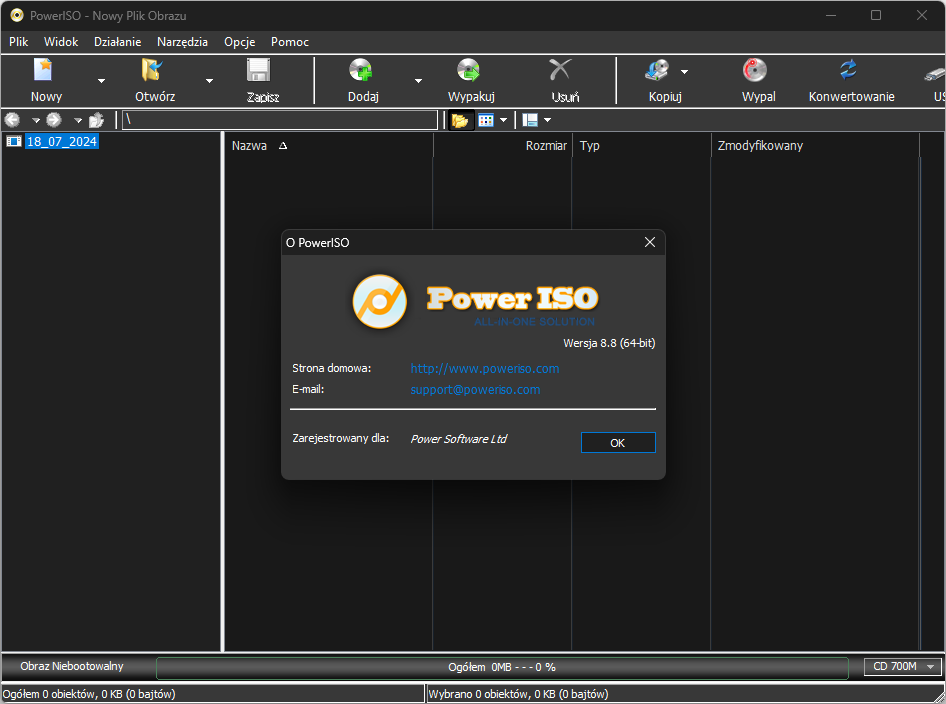This screenshot has width=946, height=704.
Task: Click the Usuń delete icon
Action: pos(560,70)
